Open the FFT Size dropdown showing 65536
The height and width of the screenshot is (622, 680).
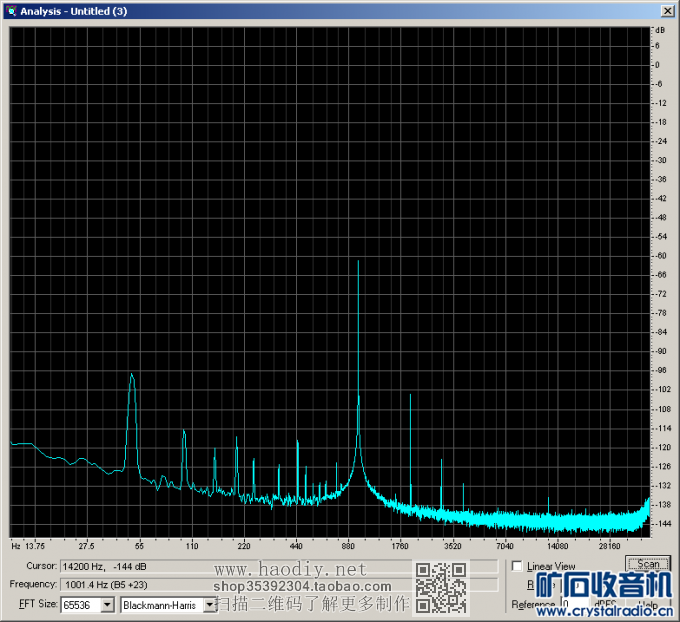pyautogui.click(x=107, y=605)
